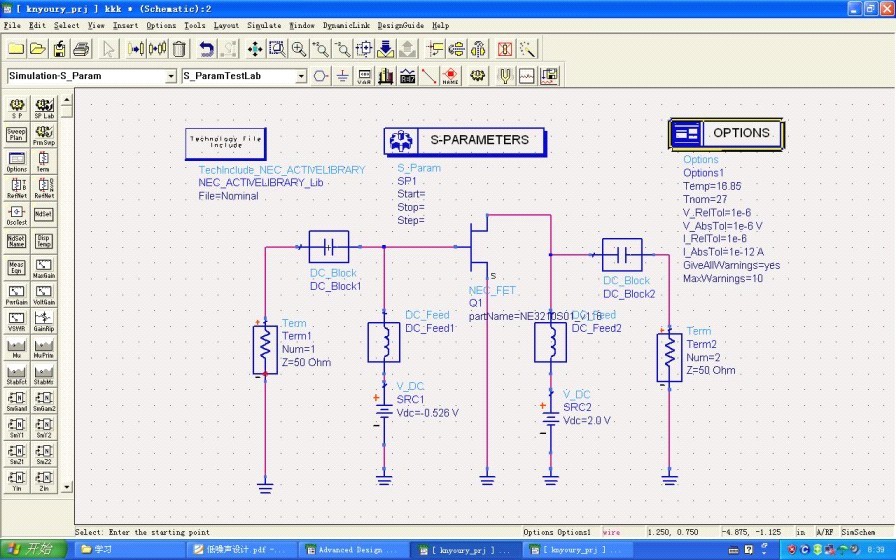
Task: Click the tuning fork tune icon
Action: (505, 76)
